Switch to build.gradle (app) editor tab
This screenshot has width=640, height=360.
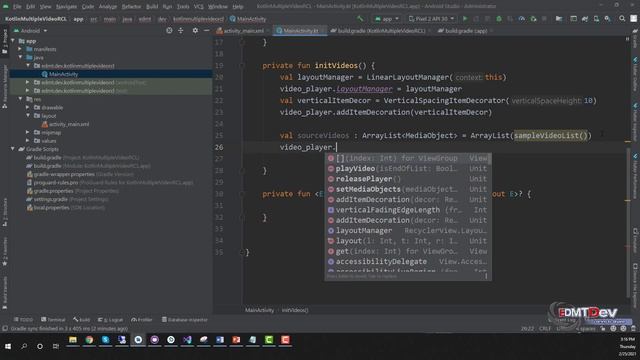click(x=465, y=31)
